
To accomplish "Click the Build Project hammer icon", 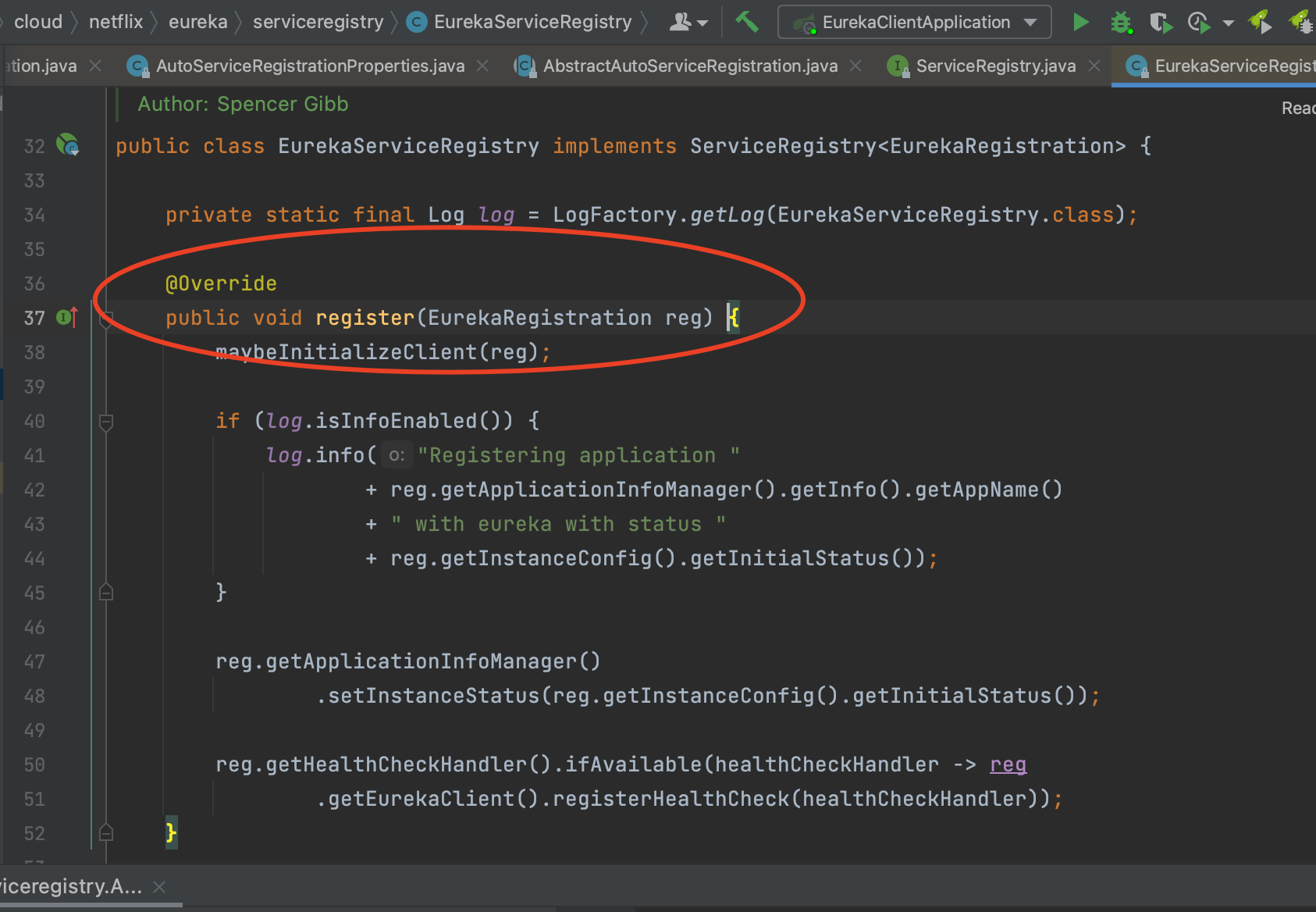I will pos(747,22).
